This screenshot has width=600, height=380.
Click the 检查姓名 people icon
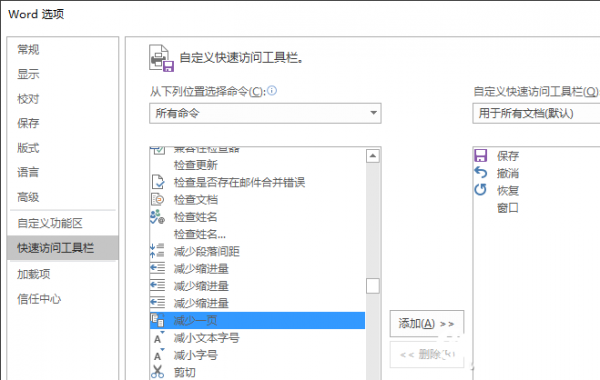click(157, 217)
